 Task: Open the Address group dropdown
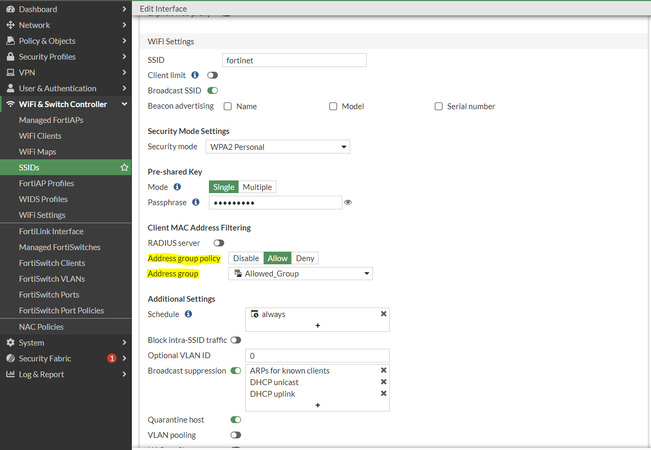[301, 274]
